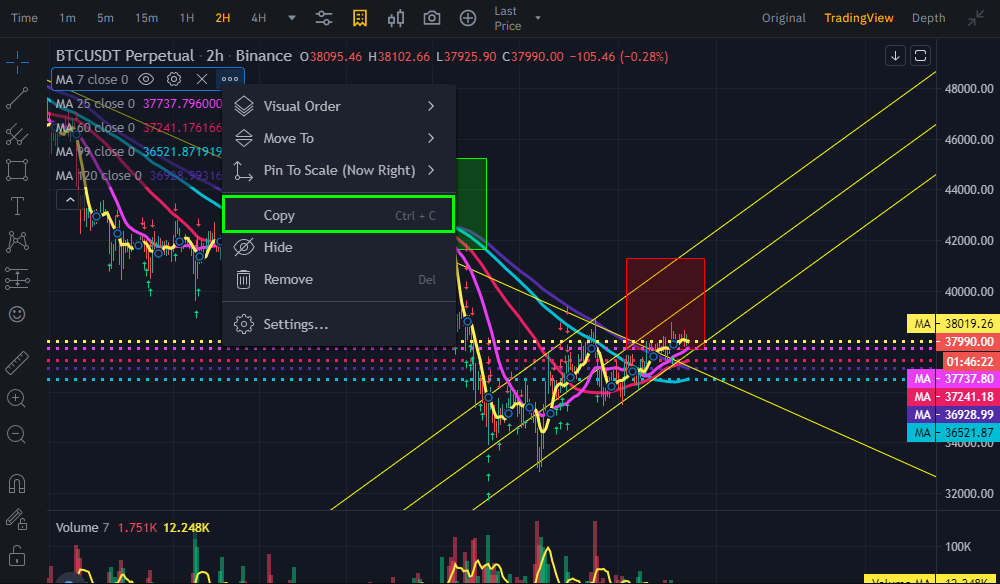Expand Pin To Scale submenu
This screenshot has height=584, width=1000.
[339, 170]
